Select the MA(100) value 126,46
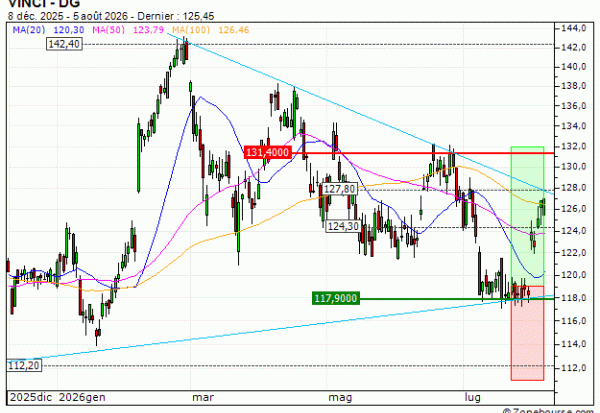Viewport: 600px width, 413px height. (x=234, y=30)
